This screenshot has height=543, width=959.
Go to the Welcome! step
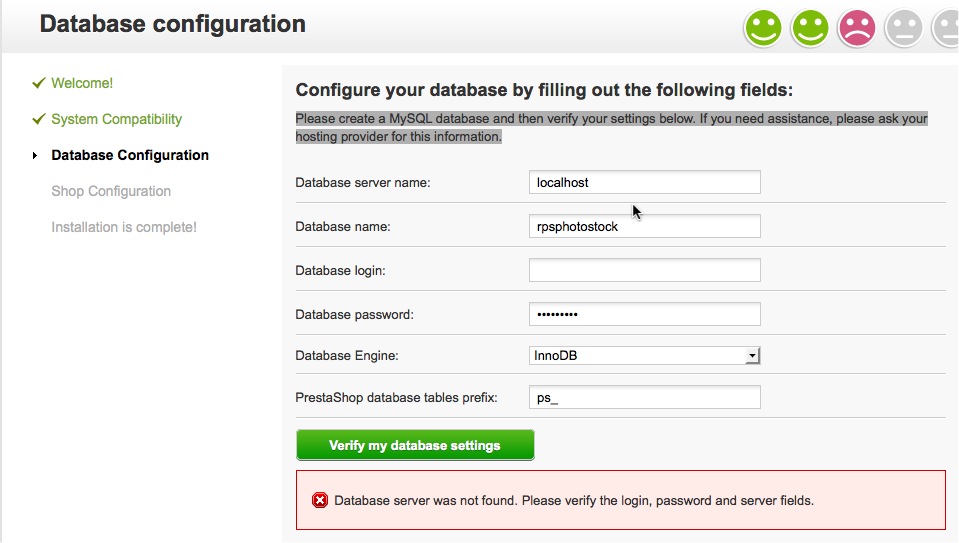pyautogui.click(x=82, y=83)
